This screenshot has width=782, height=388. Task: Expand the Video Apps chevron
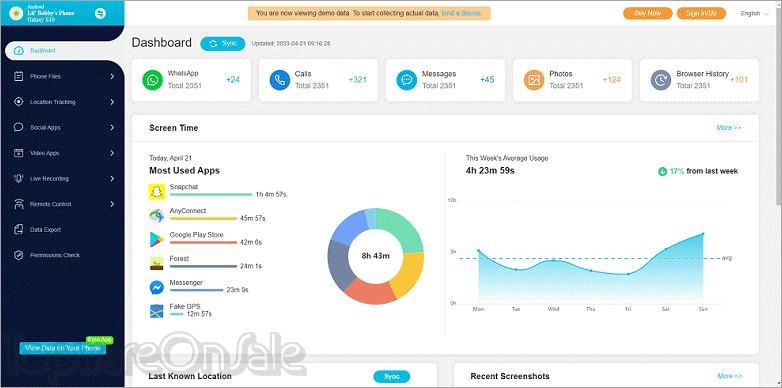coord(112,153)
